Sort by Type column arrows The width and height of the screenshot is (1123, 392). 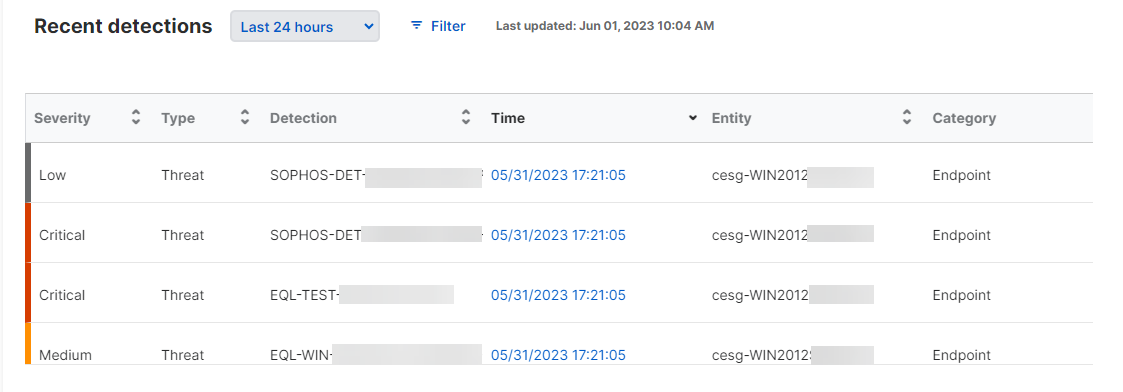tap(245, 118)
